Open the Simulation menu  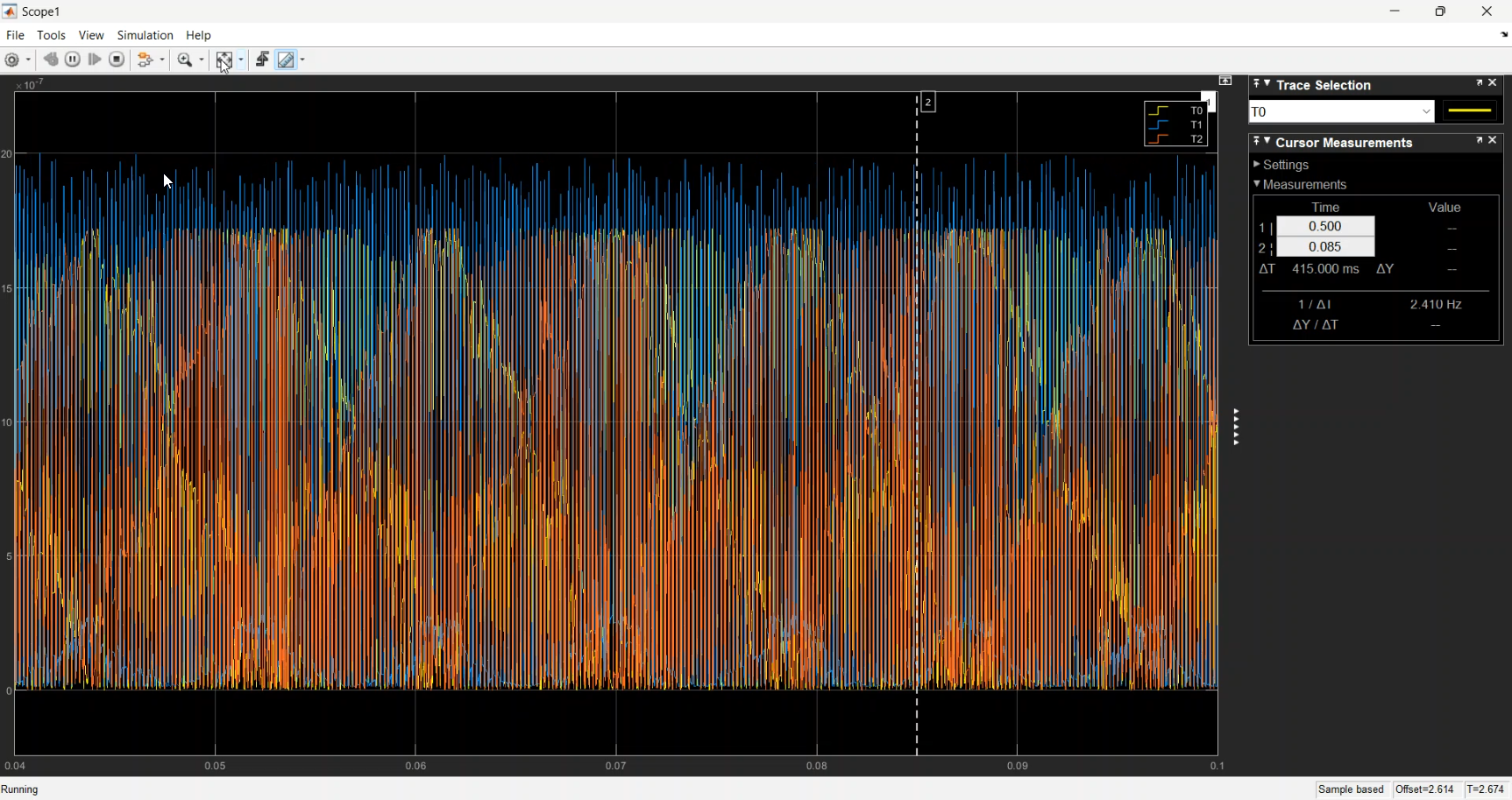point(146,36)
